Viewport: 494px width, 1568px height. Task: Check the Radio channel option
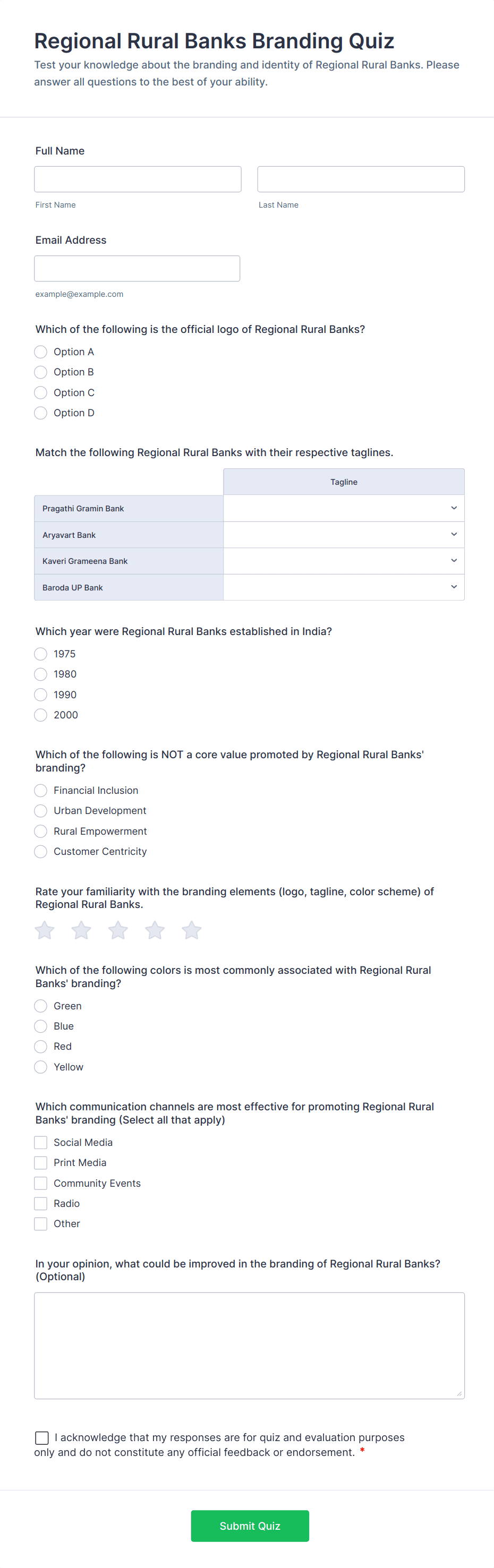point(40,1203)
